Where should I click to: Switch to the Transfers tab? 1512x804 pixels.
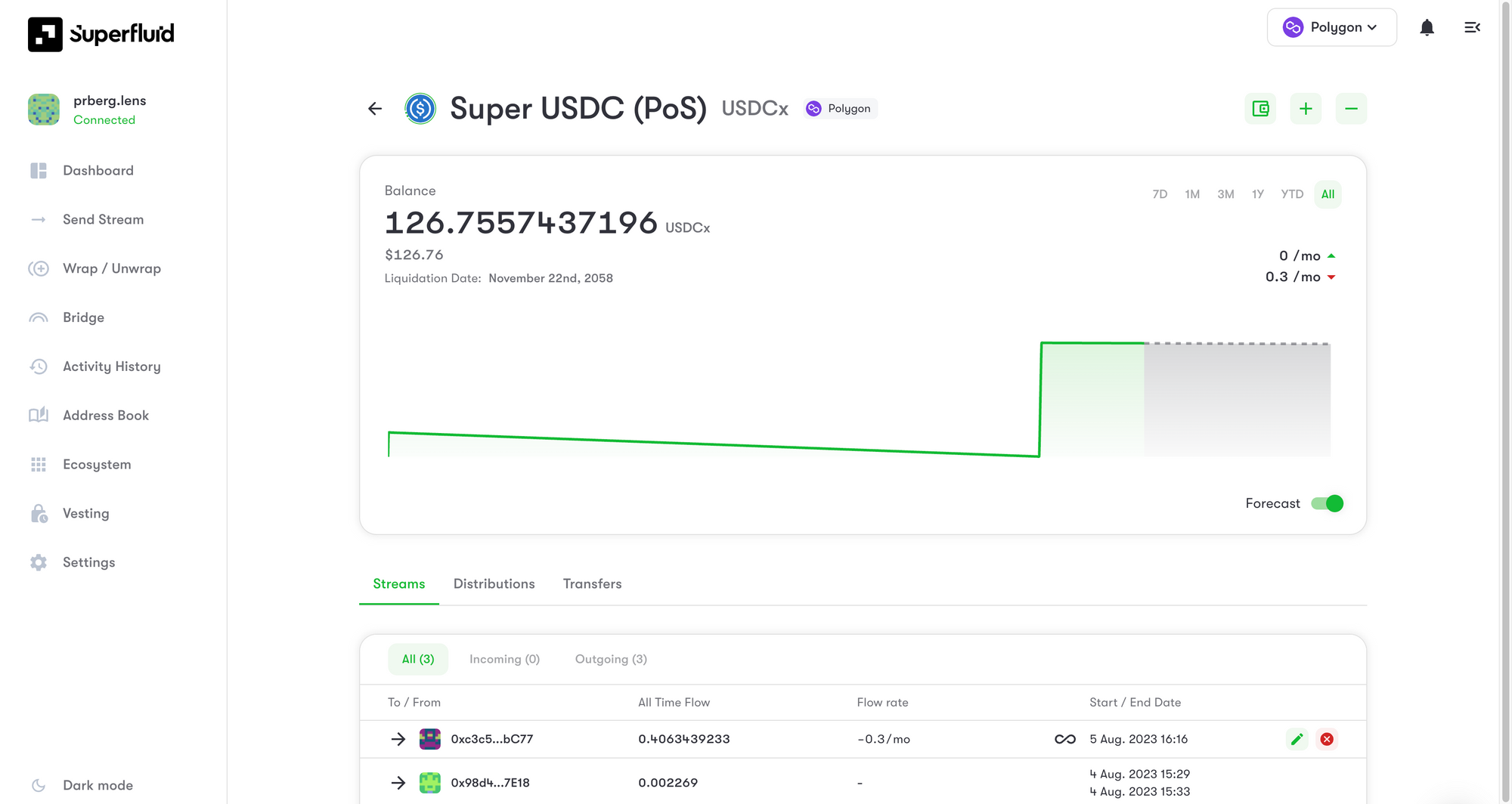(593, 584)
